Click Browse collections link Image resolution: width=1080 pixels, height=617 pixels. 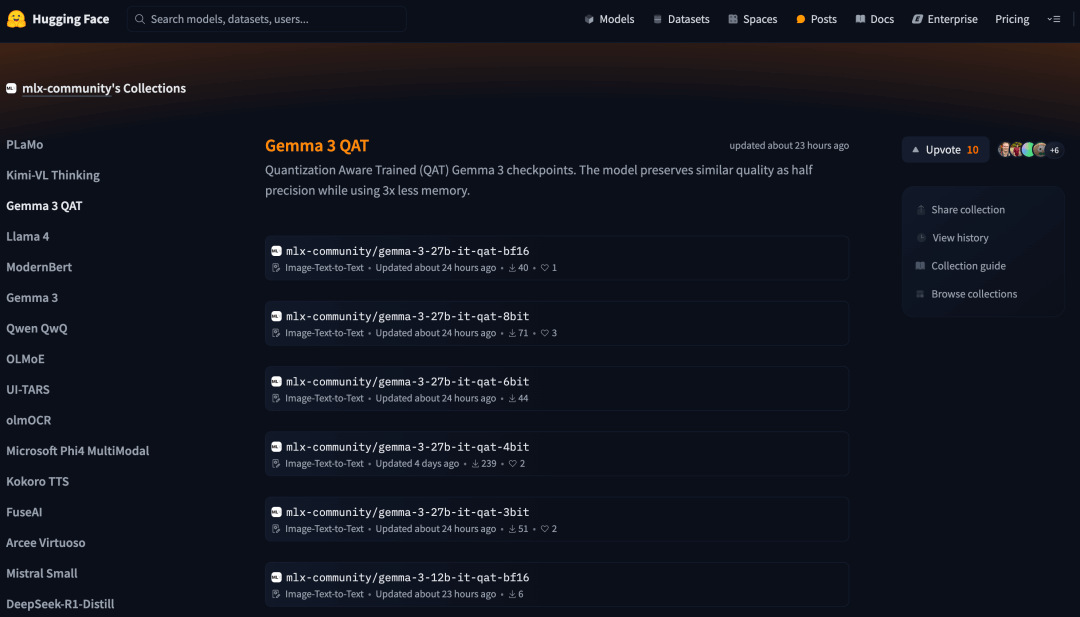coord(973,294)
